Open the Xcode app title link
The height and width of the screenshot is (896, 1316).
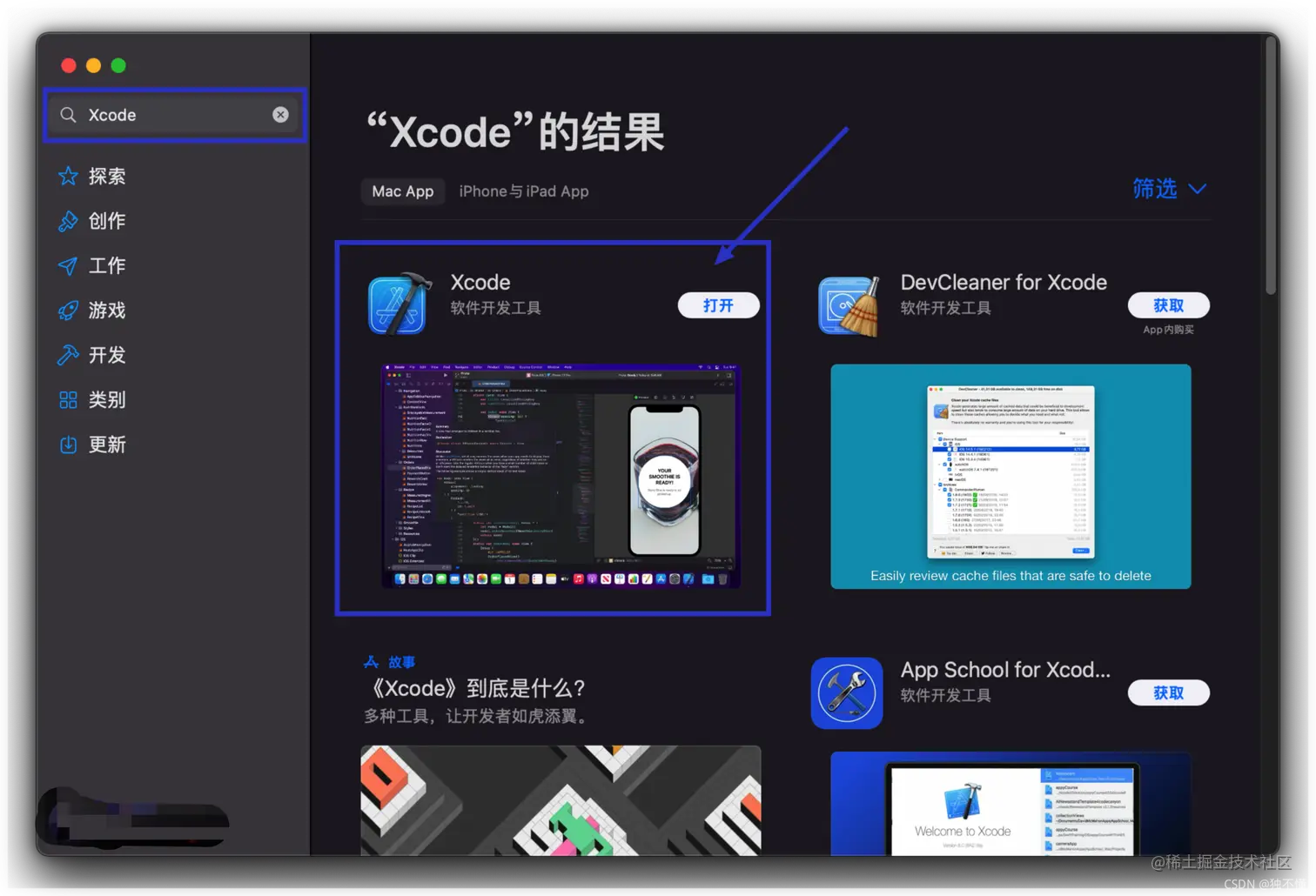tap(480, 282)
